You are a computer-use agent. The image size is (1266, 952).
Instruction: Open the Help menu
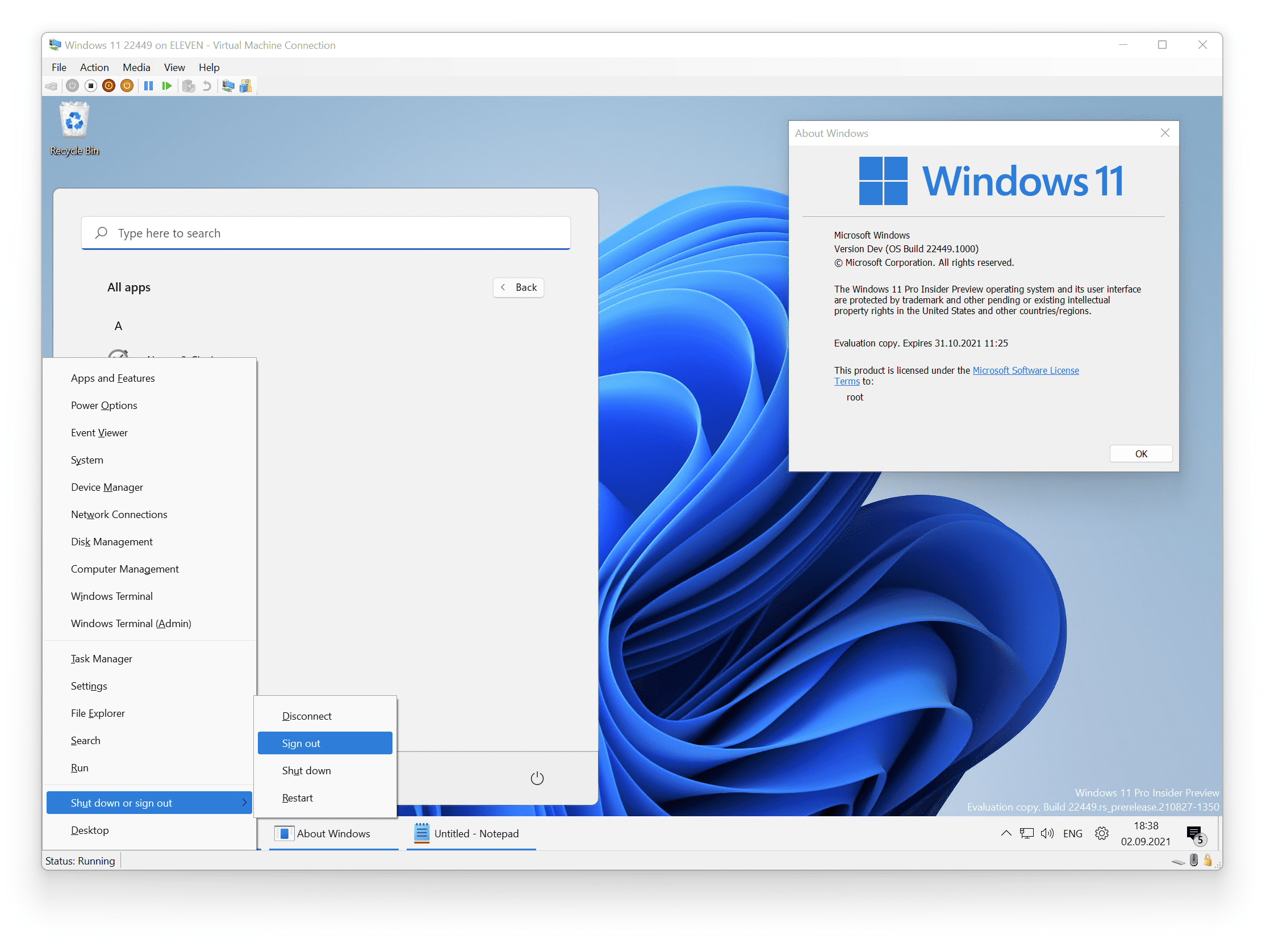pos(209,68)
